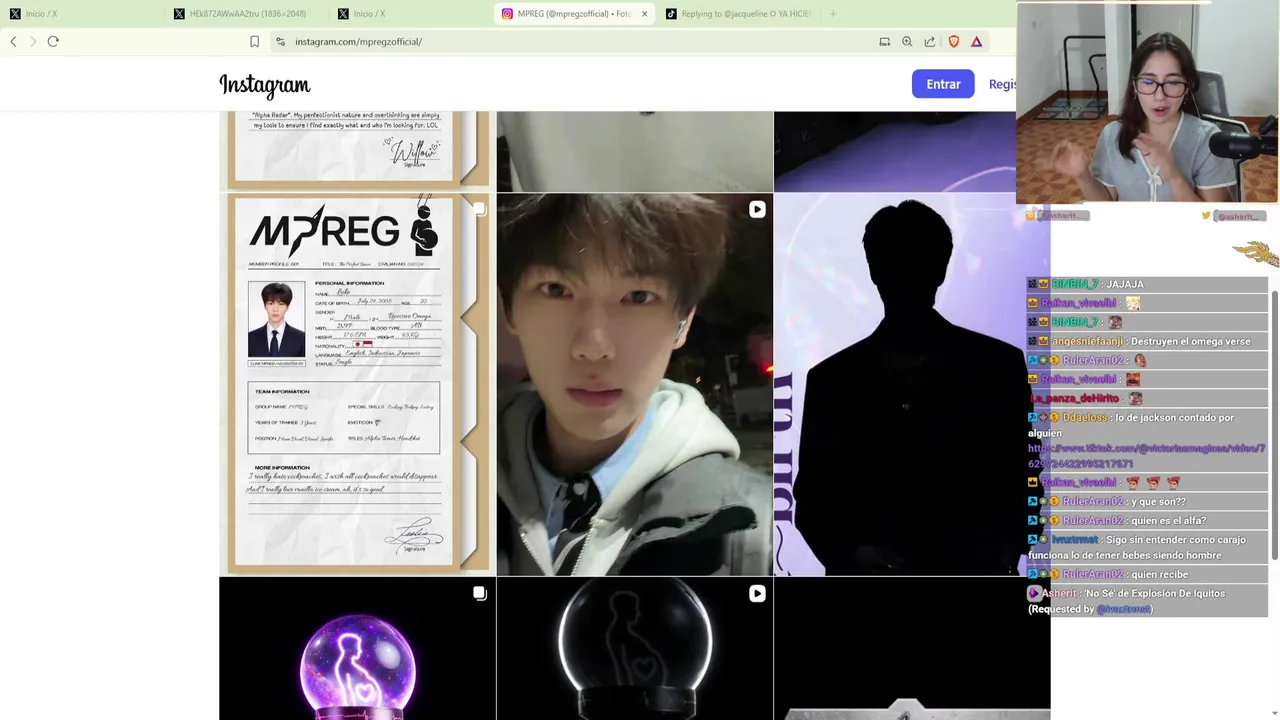Open the white outline lightstick reel
Viewport: 1280px width, 720px height.
[x=635, y=649]
